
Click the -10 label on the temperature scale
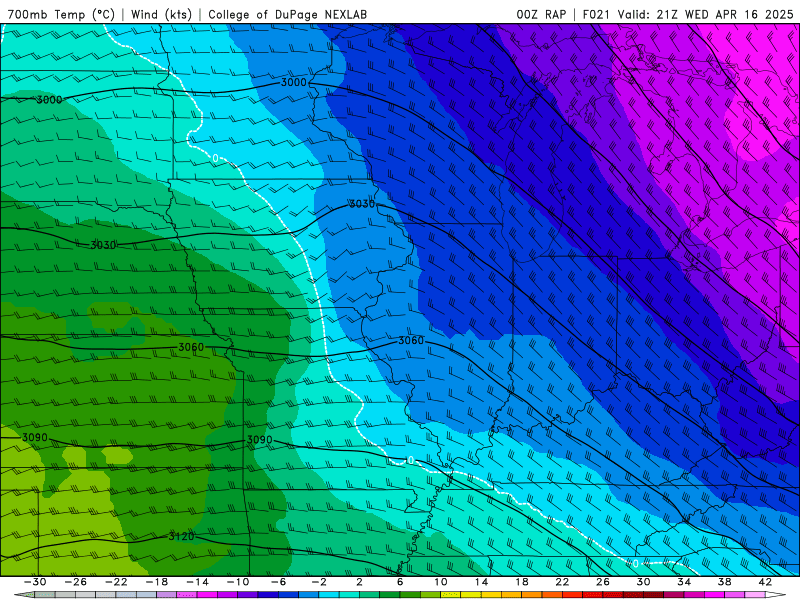[238, 582]
